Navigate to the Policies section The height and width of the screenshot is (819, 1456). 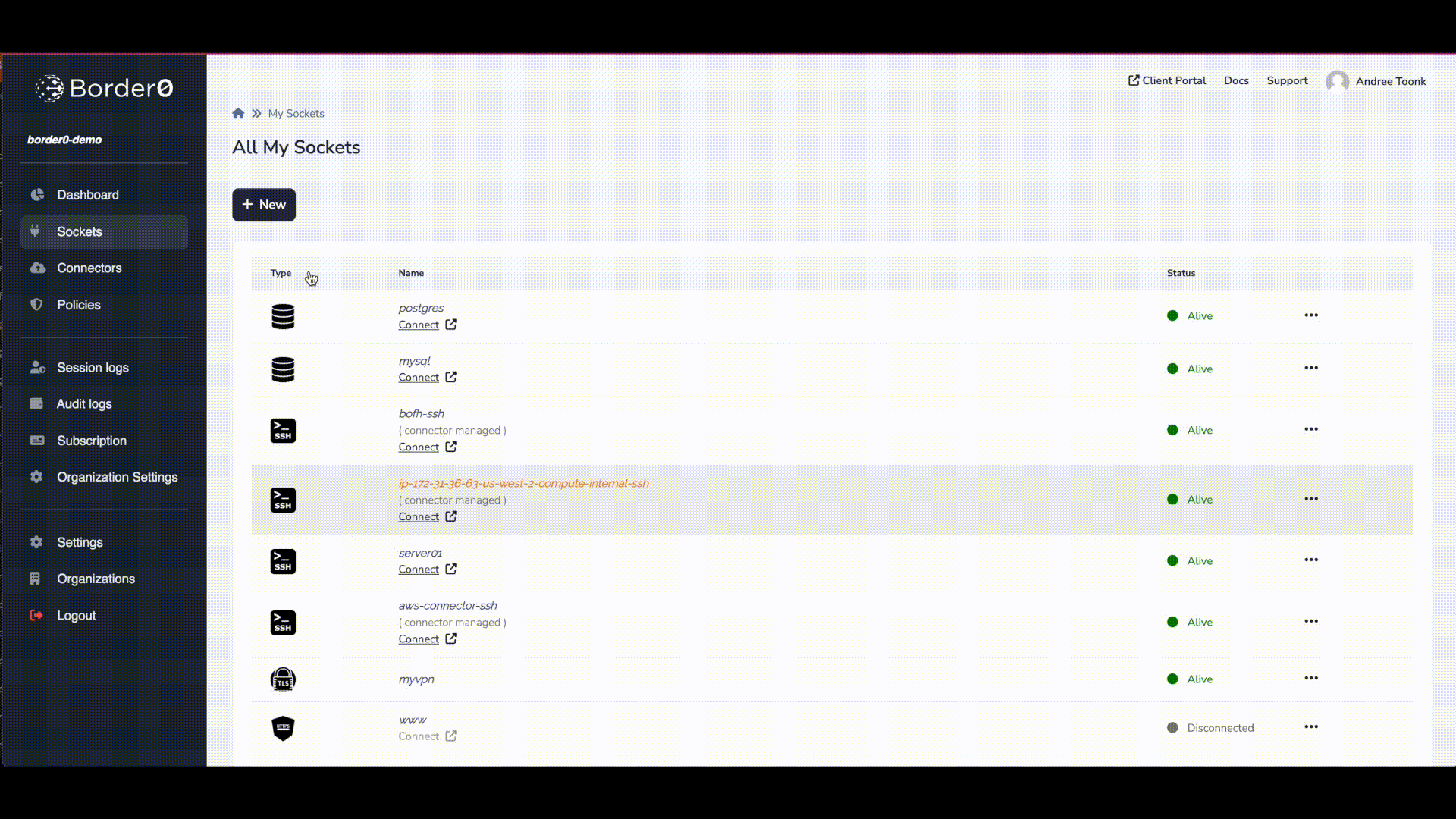[79, 305]
